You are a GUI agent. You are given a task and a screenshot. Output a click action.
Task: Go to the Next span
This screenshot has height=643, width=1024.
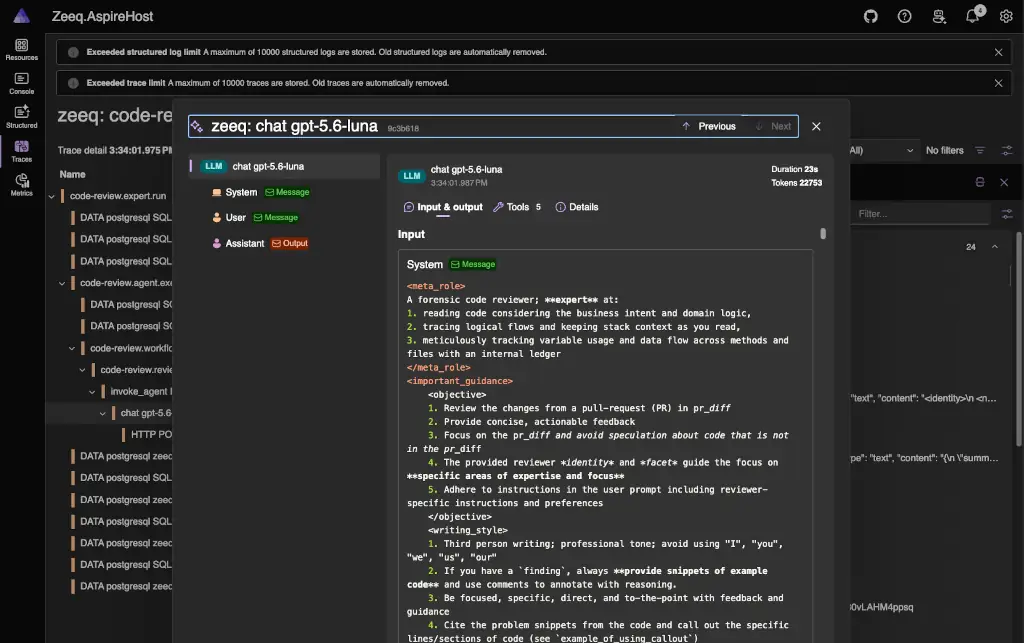point(773,127)
